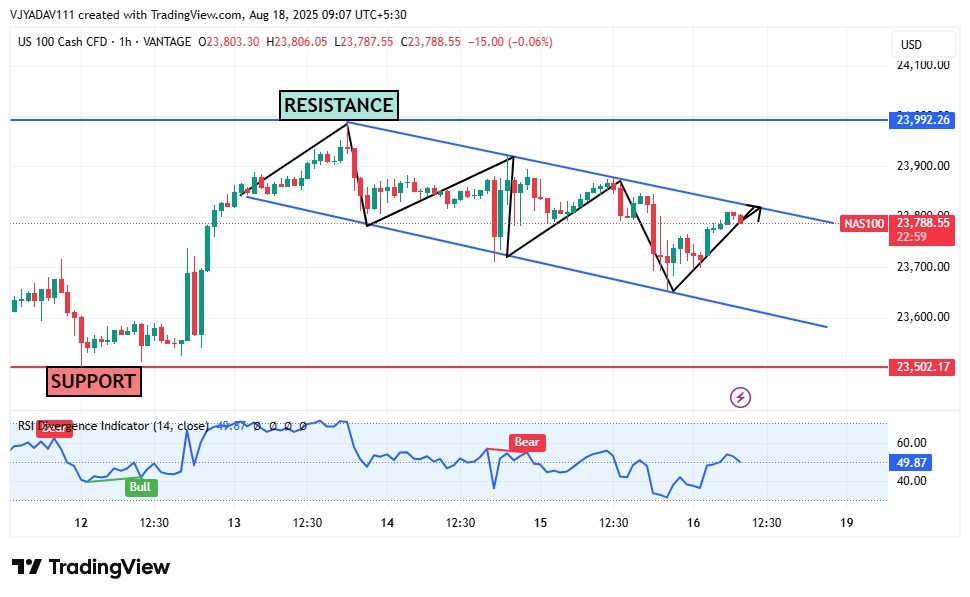Select the 23,992.26 resistance price label
The width and height of the screenshot is (970, 597).
click(x=920, y=120)
